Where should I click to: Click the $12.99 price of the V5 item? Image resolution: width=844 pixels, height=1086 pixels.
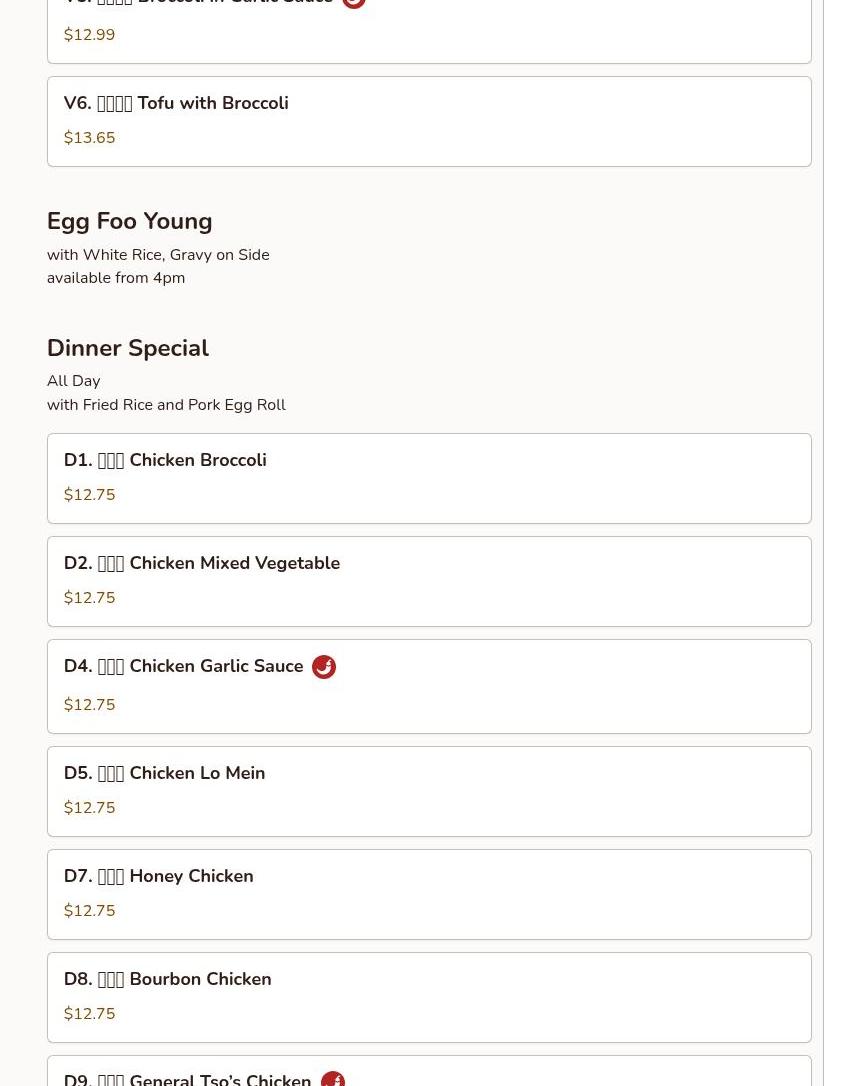[90, 35]
